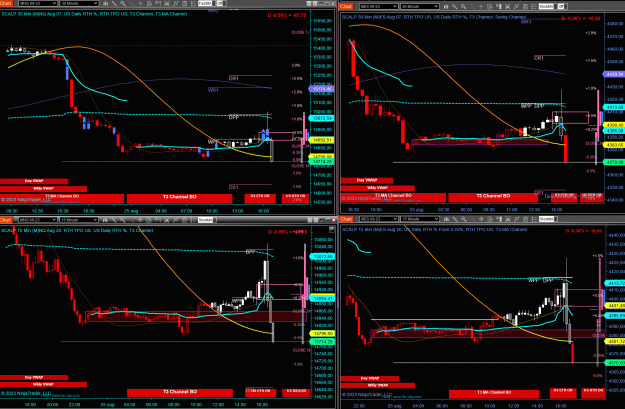The height and width of the screenshot is (409, 625).
Task: Select the Chart tab of bottom-right window
Action: point(346,219)
